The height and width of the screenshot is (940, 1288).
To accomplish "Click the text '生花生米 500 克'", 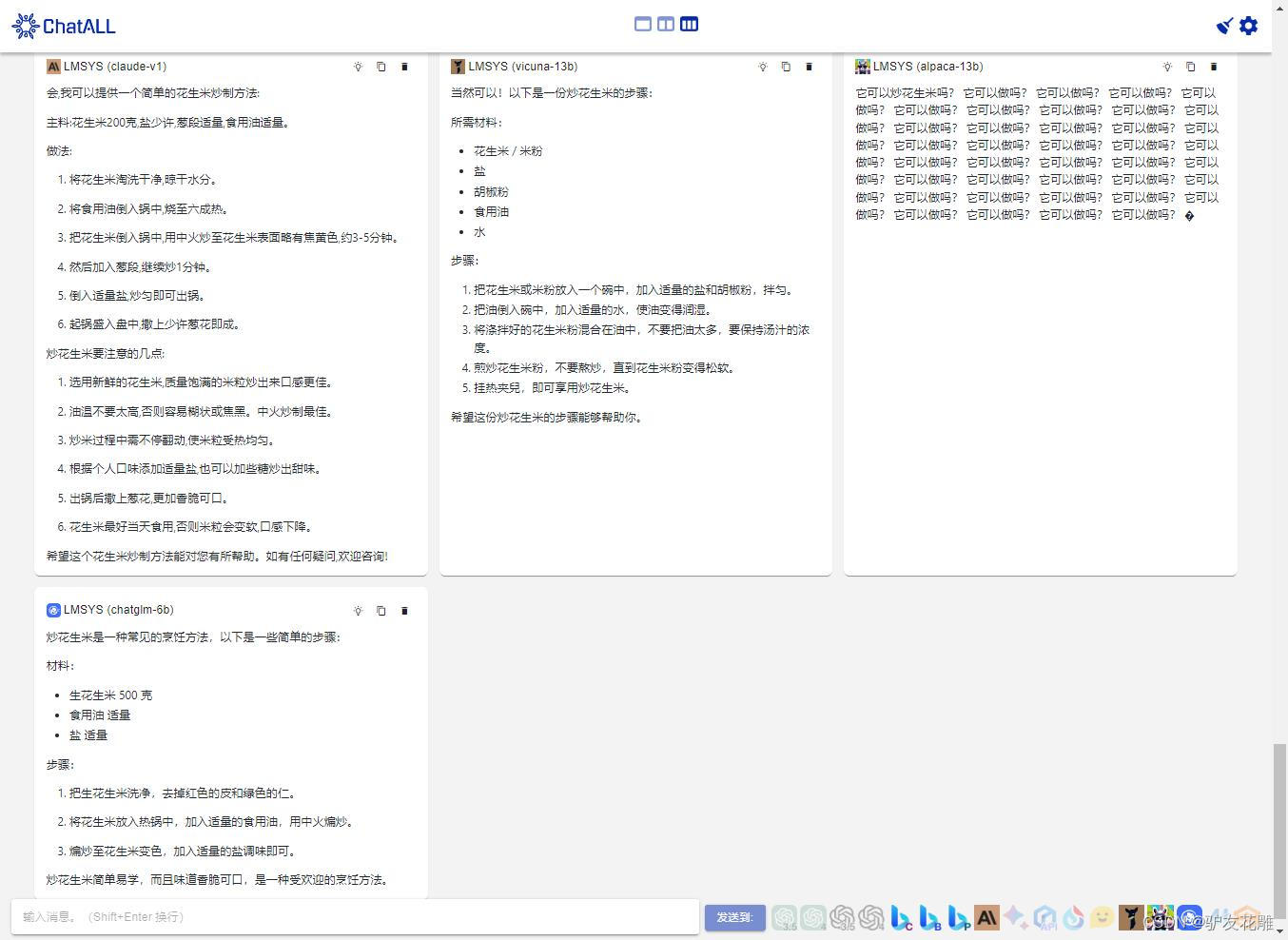I will (x=110, y=695).
